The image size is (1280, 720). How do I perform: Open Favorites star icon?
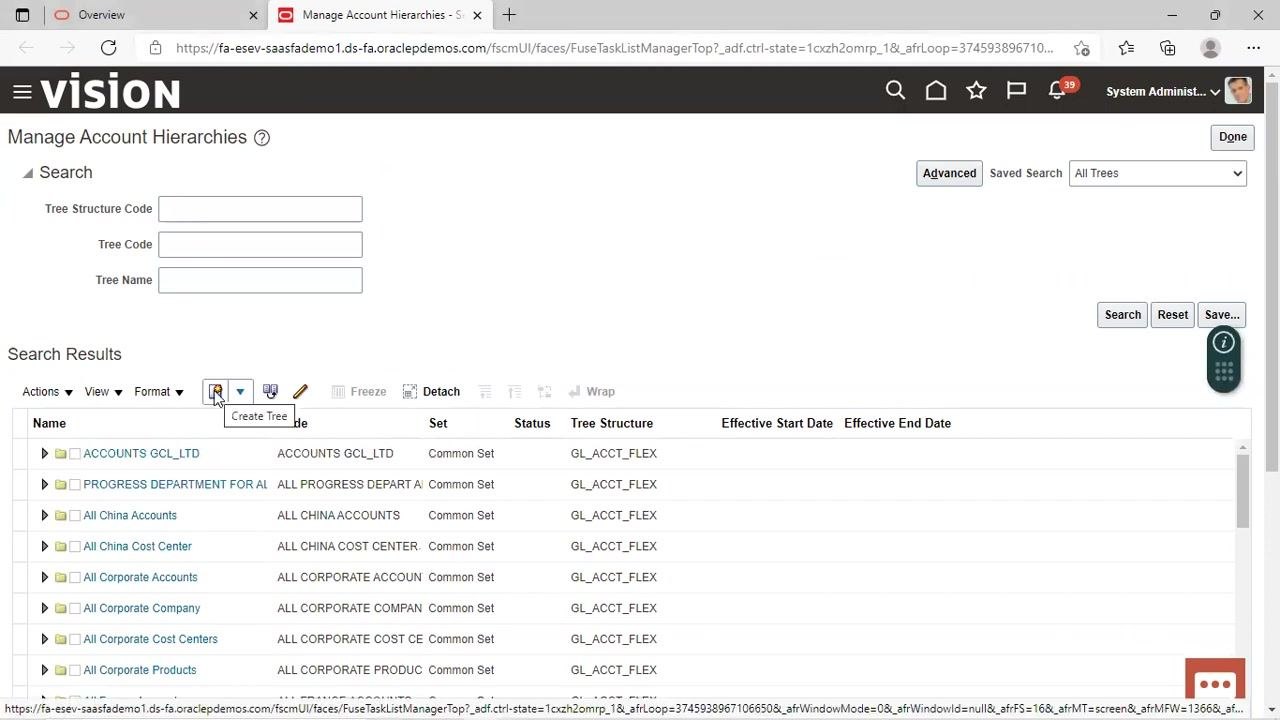pos(976,91)
